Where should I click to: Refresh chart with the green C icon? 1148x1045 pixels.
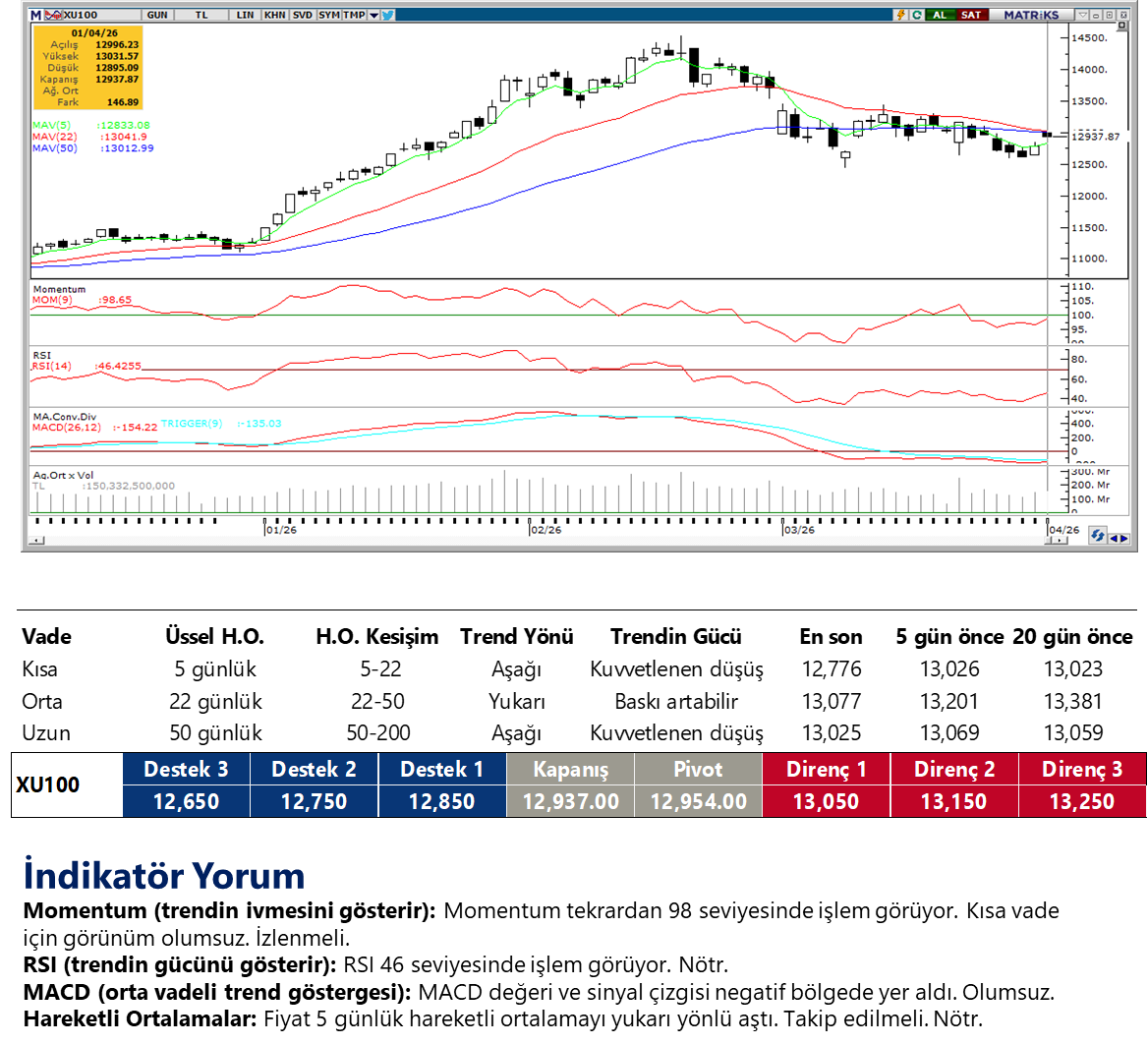click(x=917, y=15)
